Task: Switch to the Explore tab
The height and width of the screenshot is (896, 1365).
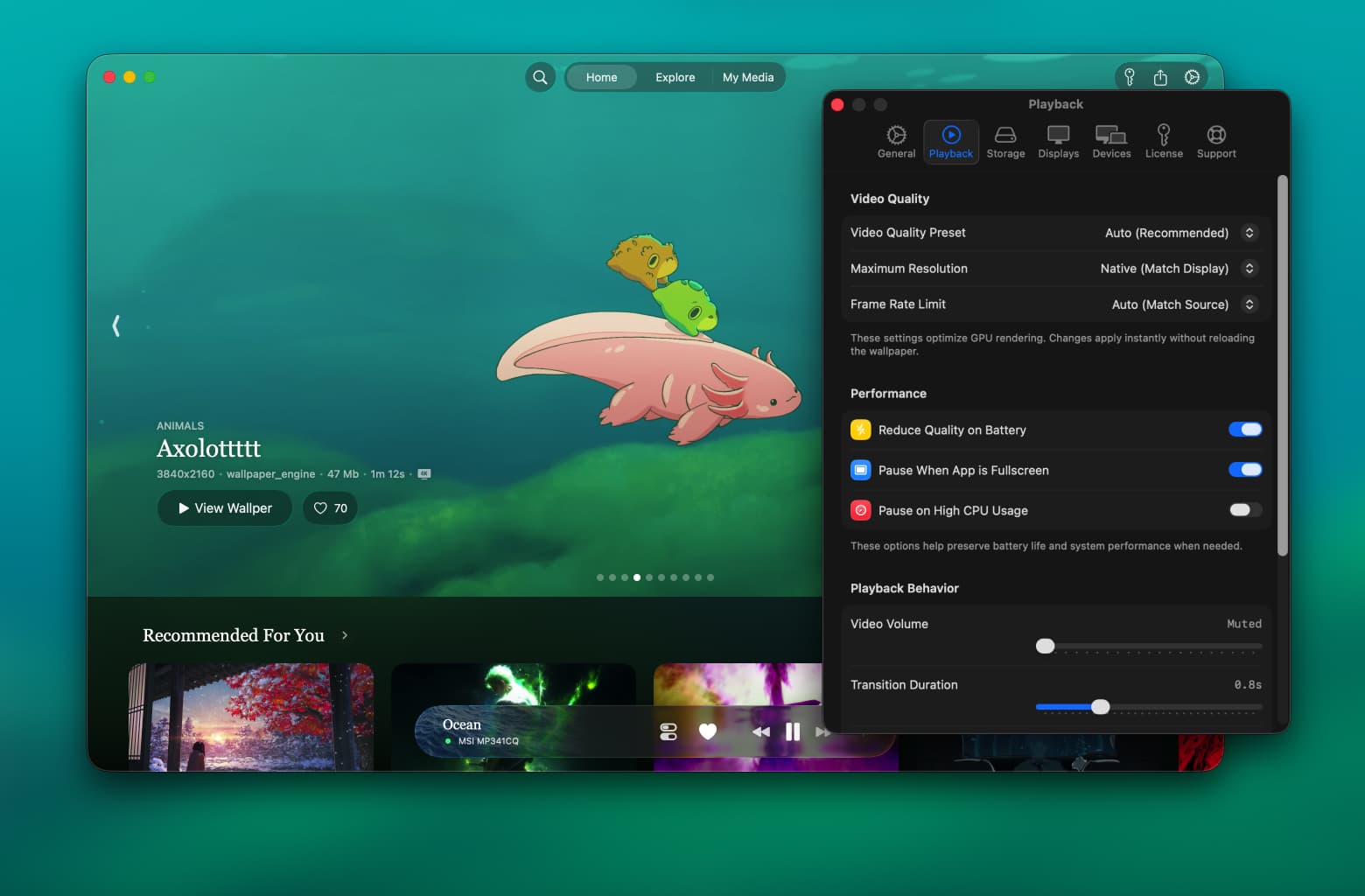Action: [x=675, y=77]
